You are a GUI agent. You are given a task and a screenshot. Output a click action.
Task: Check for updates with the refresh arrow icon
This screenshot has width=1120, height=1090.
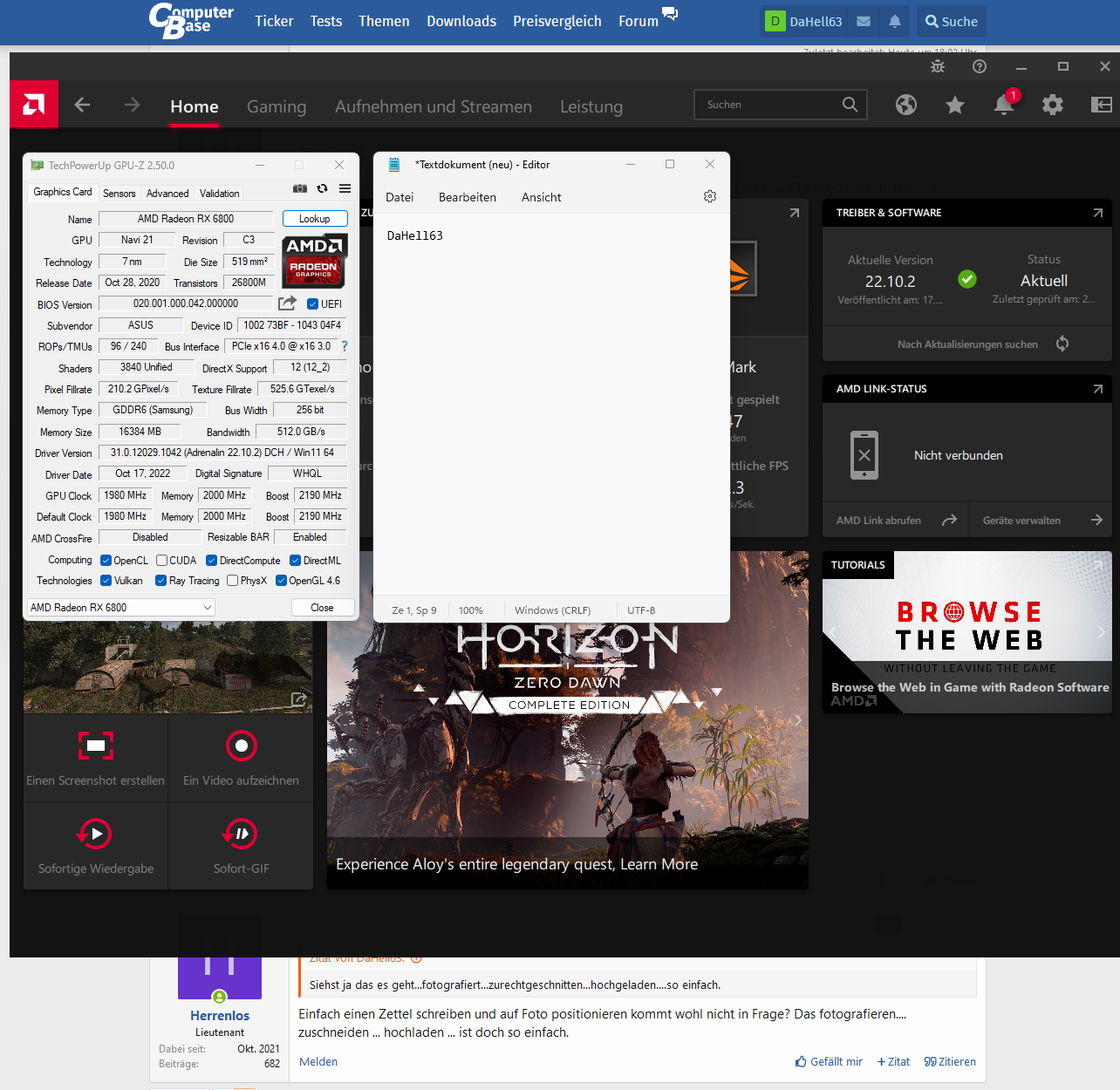1062,344
